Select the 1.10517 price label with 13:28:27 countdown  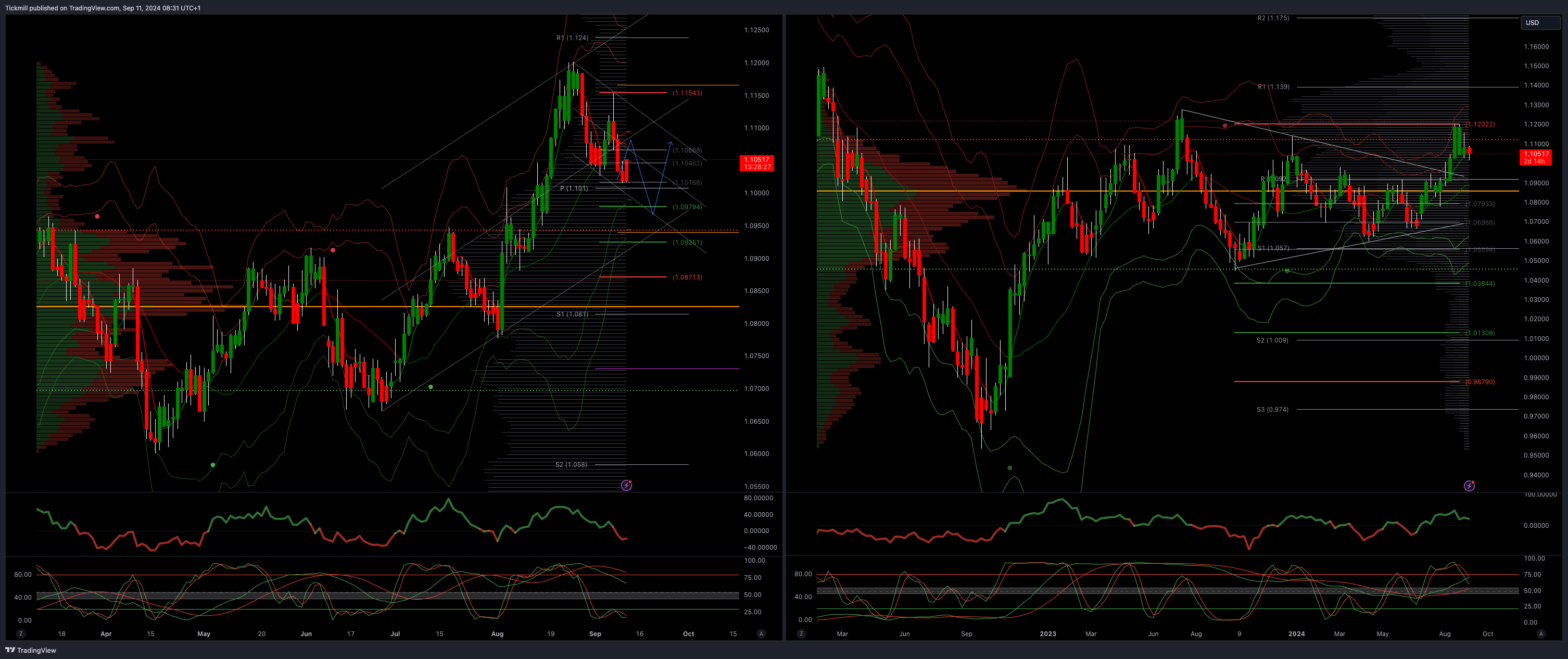coord(756,163)
